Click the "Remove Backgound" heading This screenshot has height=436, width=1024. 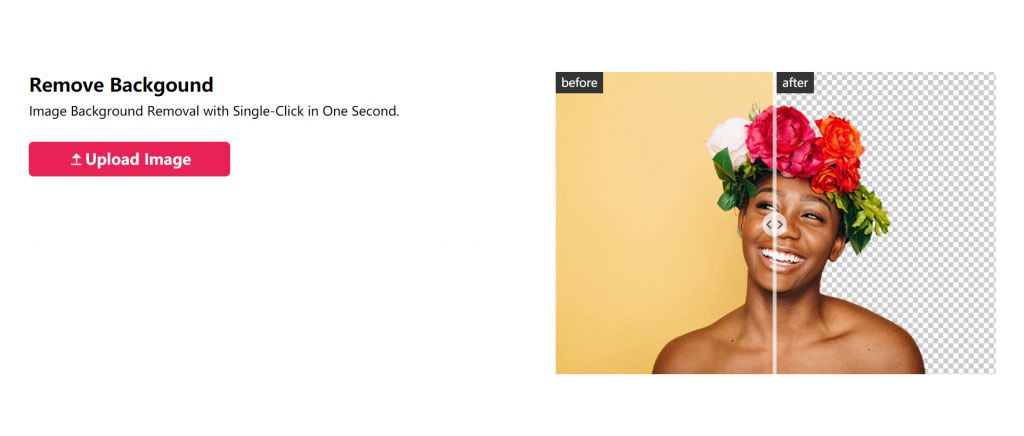click(x=121, y=85)
